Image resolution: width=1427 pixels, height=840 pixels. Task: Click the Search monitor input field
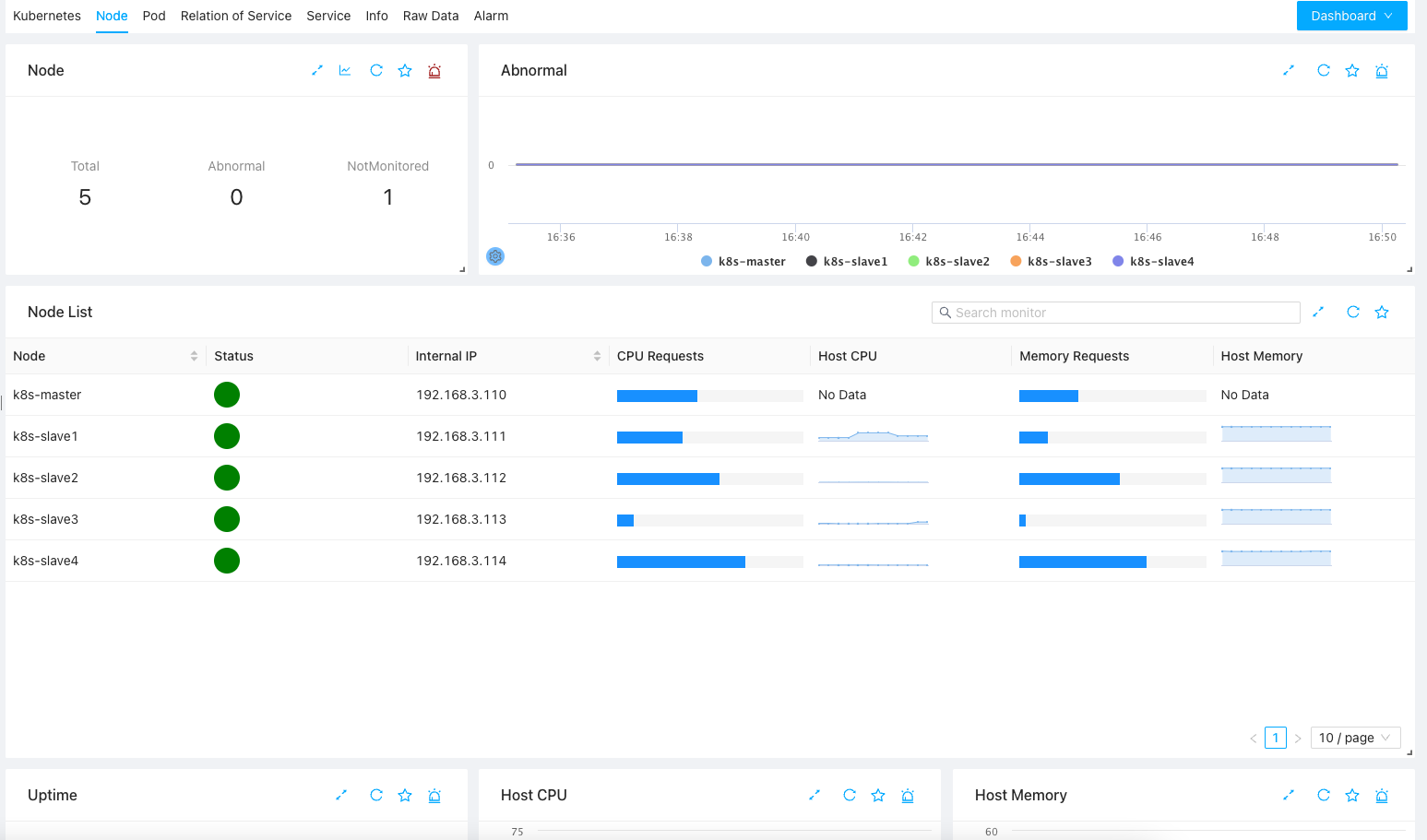1116,313
